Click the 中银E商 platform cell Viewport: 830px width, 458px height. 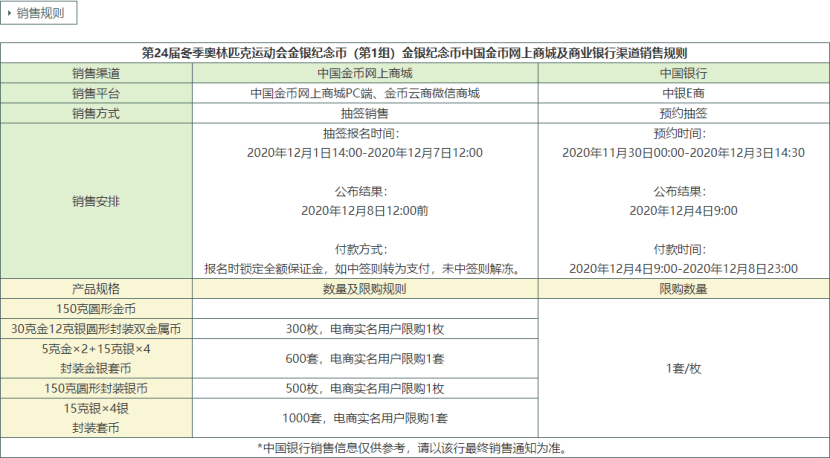684,93
